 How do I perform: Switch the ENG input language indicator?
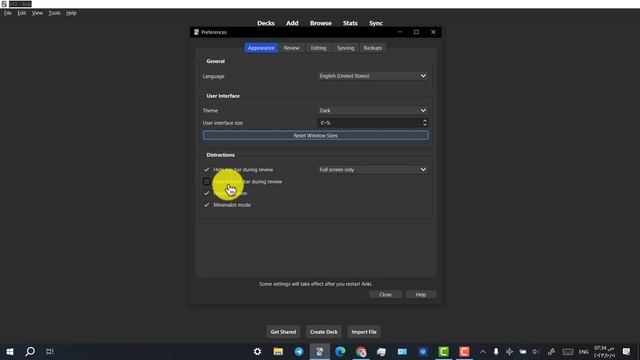pos(584,351)
